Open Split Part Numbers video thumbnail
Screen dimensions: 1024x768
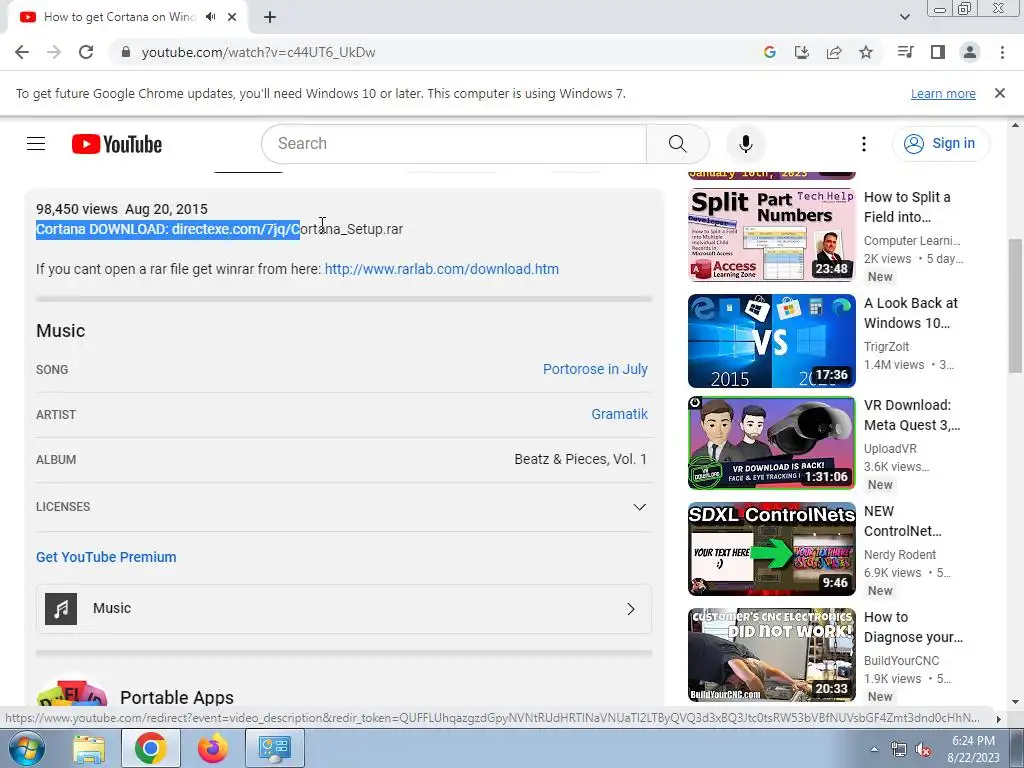pos(771,234)
